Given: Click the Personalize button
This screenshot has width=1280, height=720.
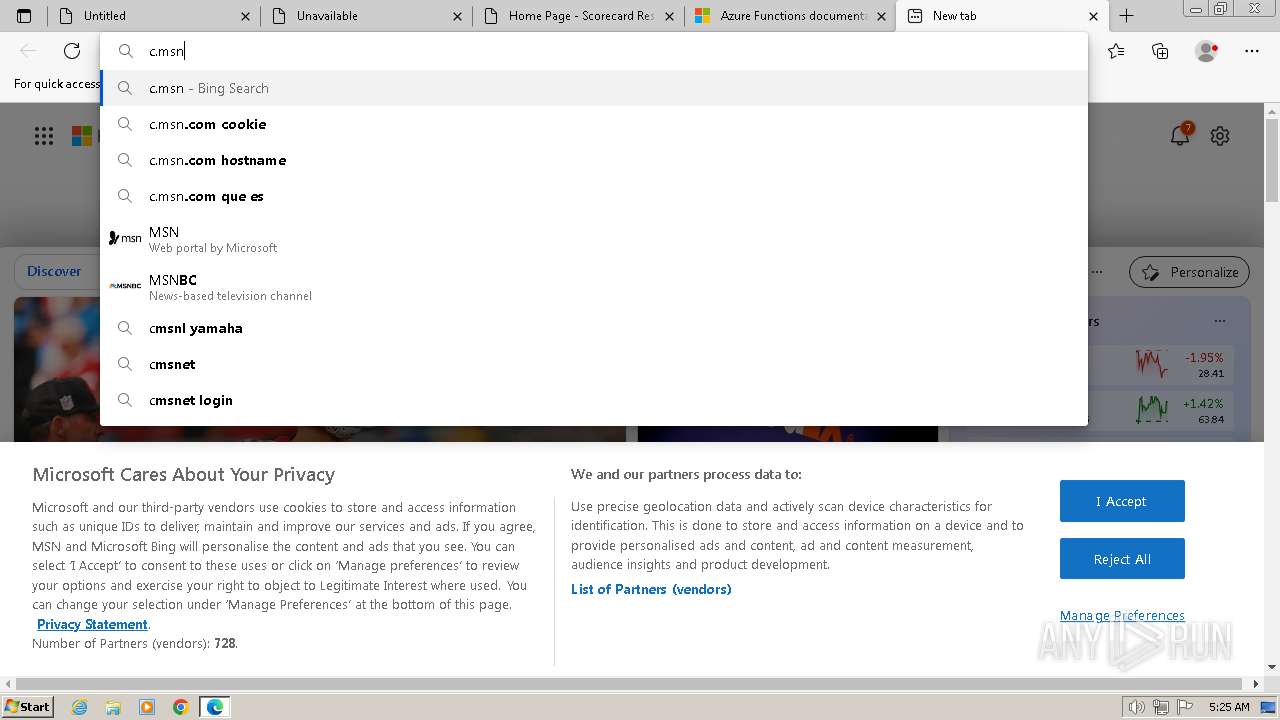Looking at the screenshot, I should tap(1190, 272).
